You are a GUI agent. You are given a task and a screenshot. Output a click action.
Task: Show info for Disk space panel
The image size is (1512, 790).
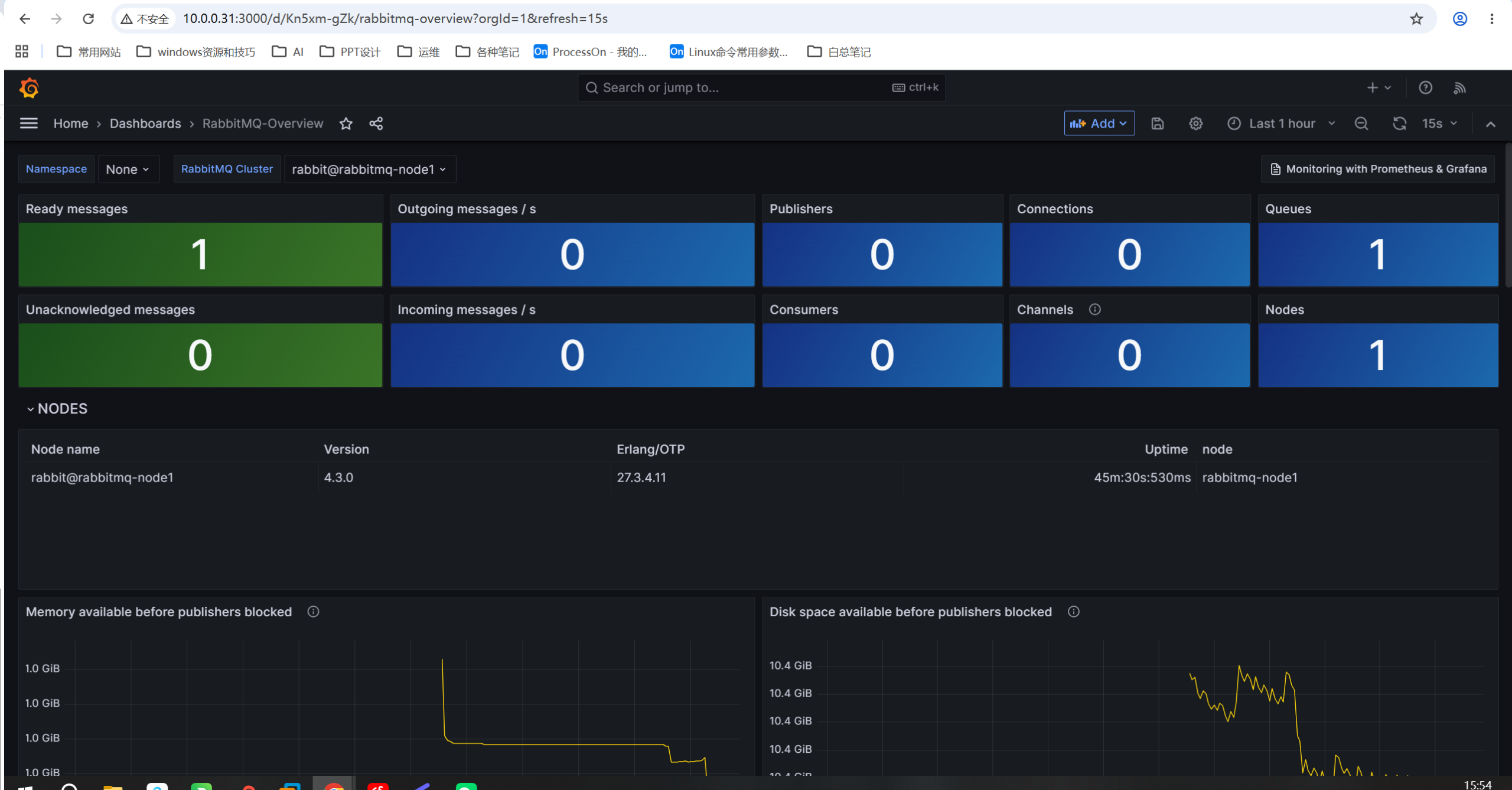tap(1074, 612)
